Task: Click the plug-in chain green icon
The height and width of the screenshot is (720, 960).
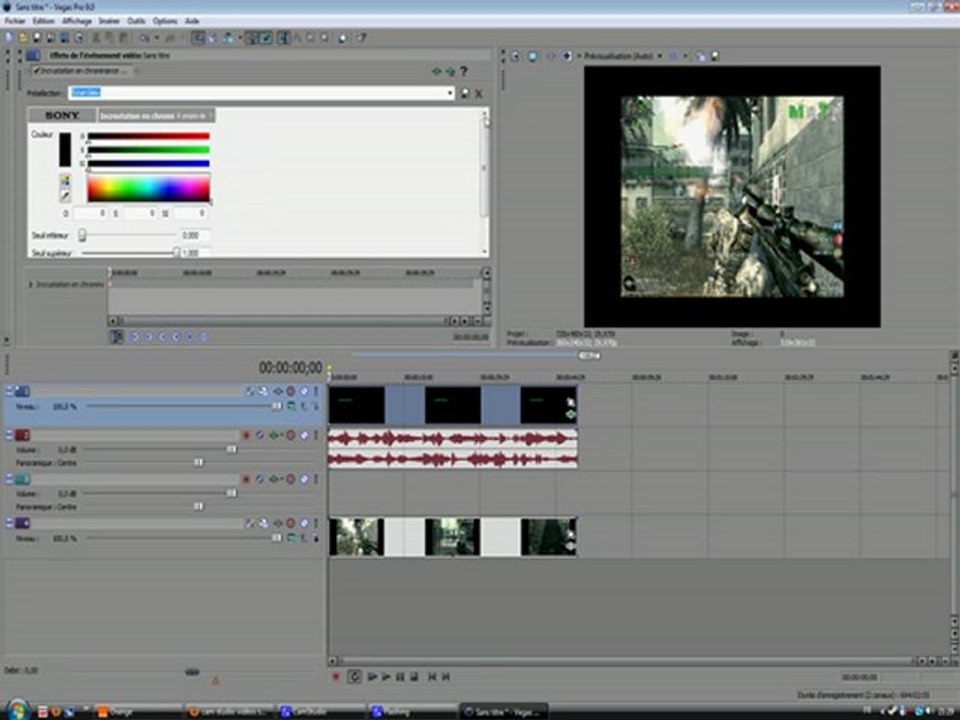Action: (437, 71)
